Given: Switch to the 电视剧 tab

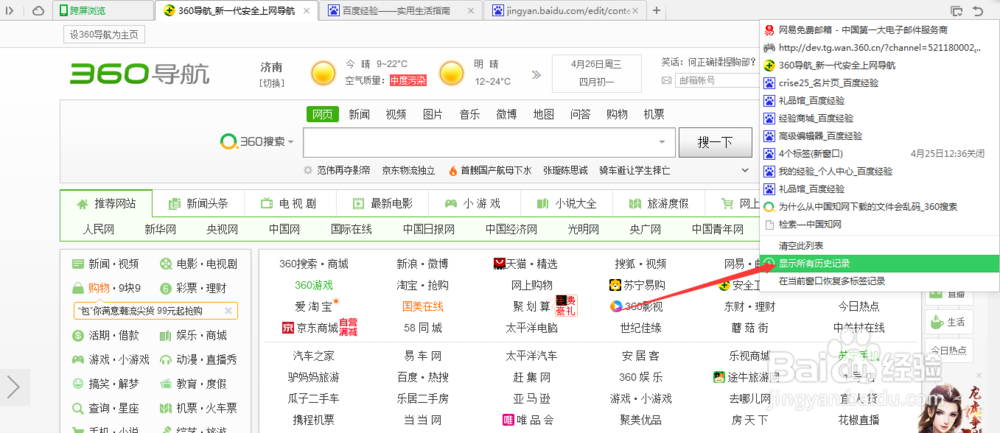Looking at the screenshot, I should [x=290, y=204].
